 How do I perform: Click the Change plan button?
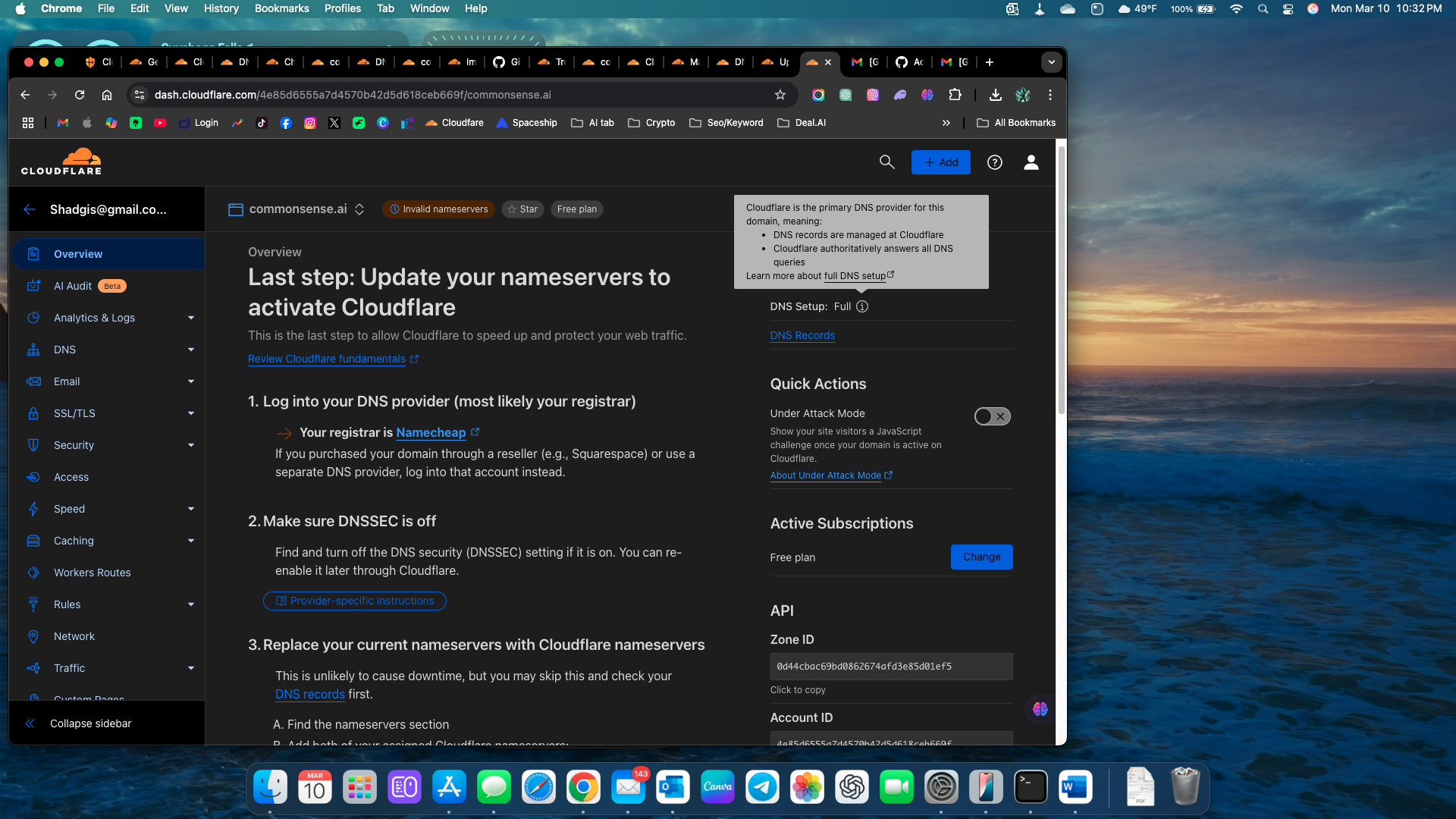pyautogui.click(x=981, y=557)
